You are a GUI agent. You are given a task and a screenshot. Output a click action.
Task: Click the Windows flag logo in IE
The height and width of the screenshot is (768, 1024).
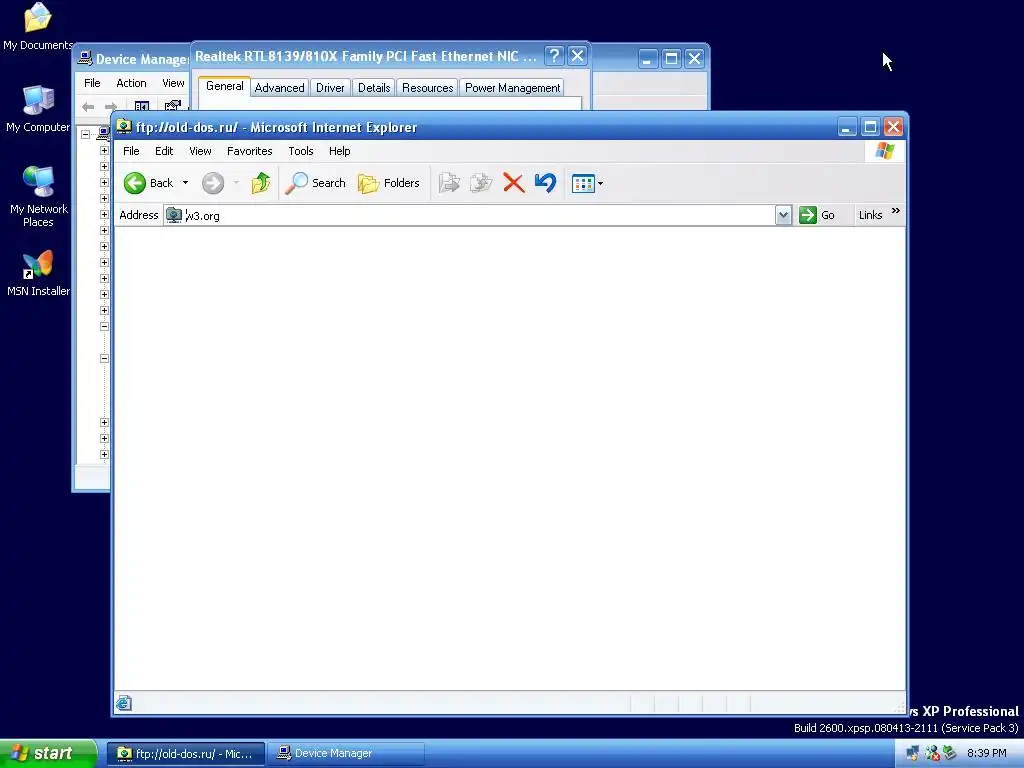[x=885, y=151]
